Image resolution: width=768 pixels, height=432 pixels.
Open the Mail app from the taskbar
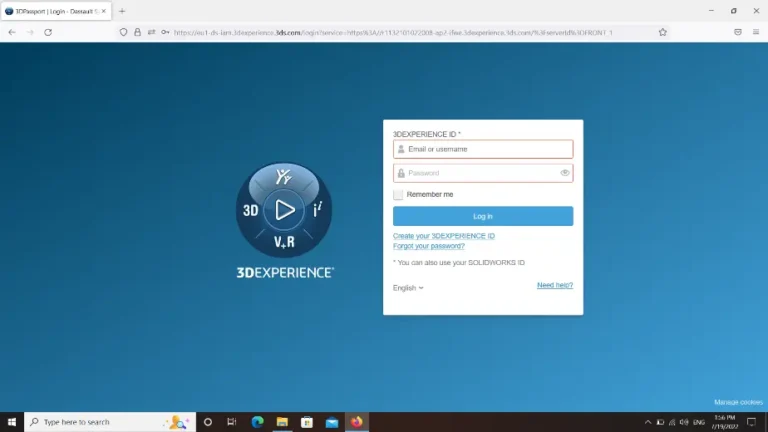pos(332,422)
